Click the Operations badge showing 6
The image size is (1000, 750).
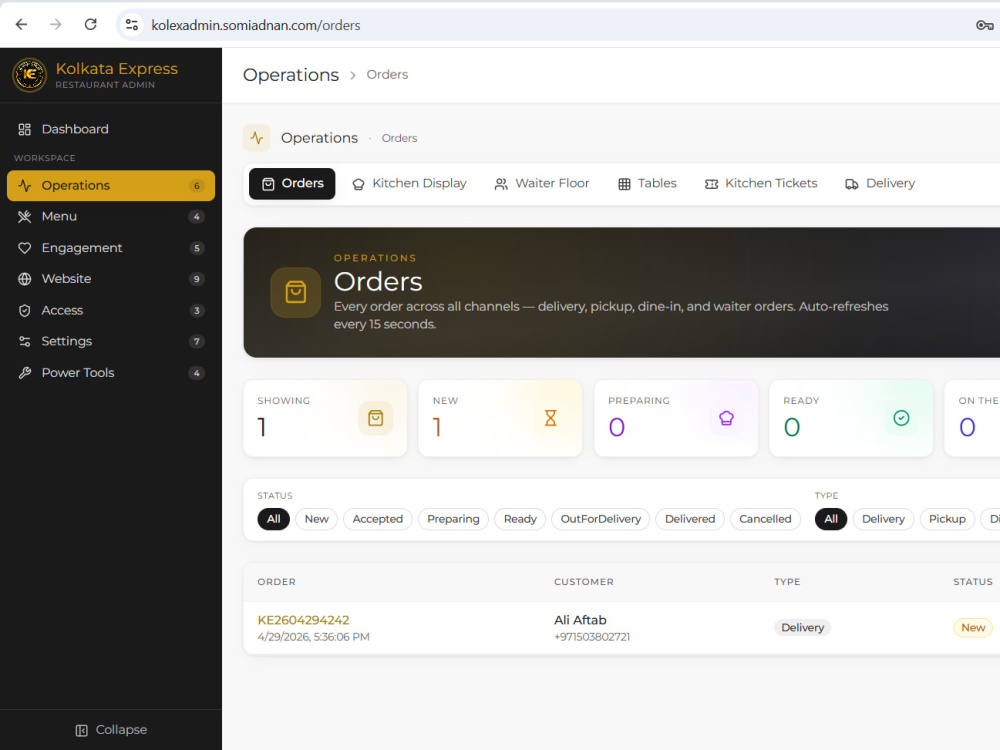click(196, 186)
